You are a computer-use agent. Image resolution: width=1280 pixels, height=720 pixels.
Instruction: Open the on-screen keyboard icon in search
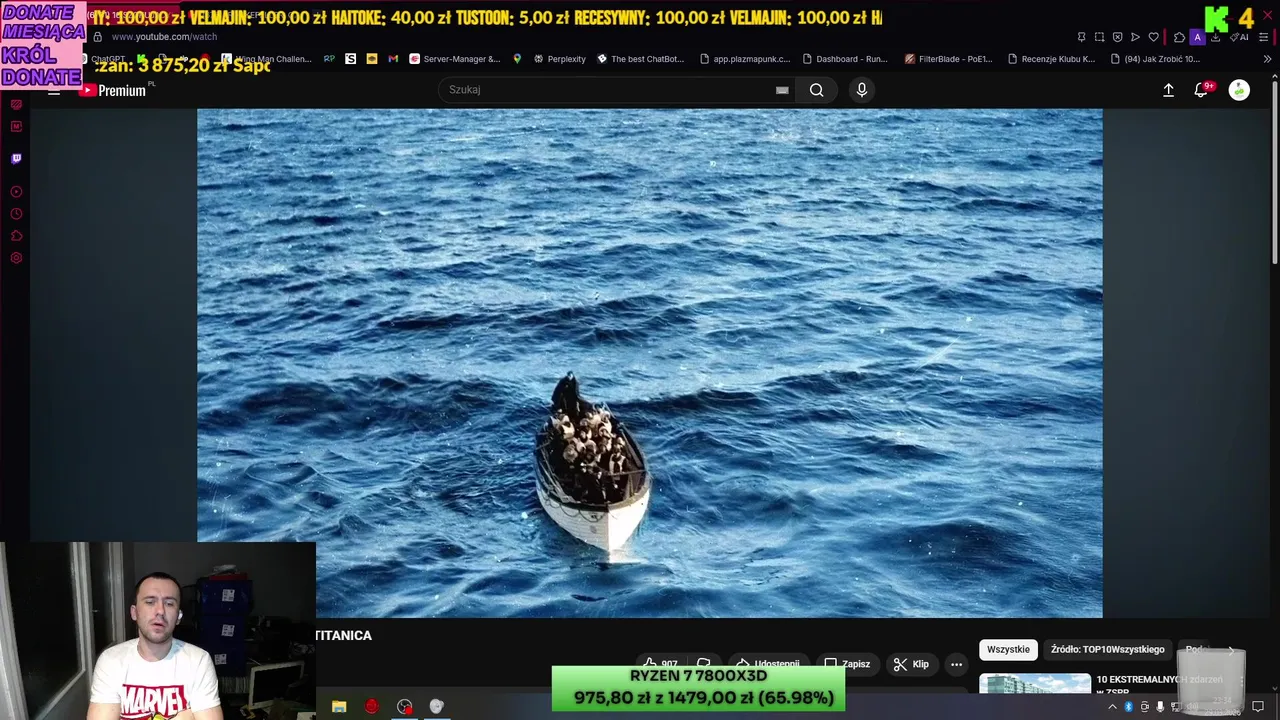pyautogui.click(x=782, y=90)
